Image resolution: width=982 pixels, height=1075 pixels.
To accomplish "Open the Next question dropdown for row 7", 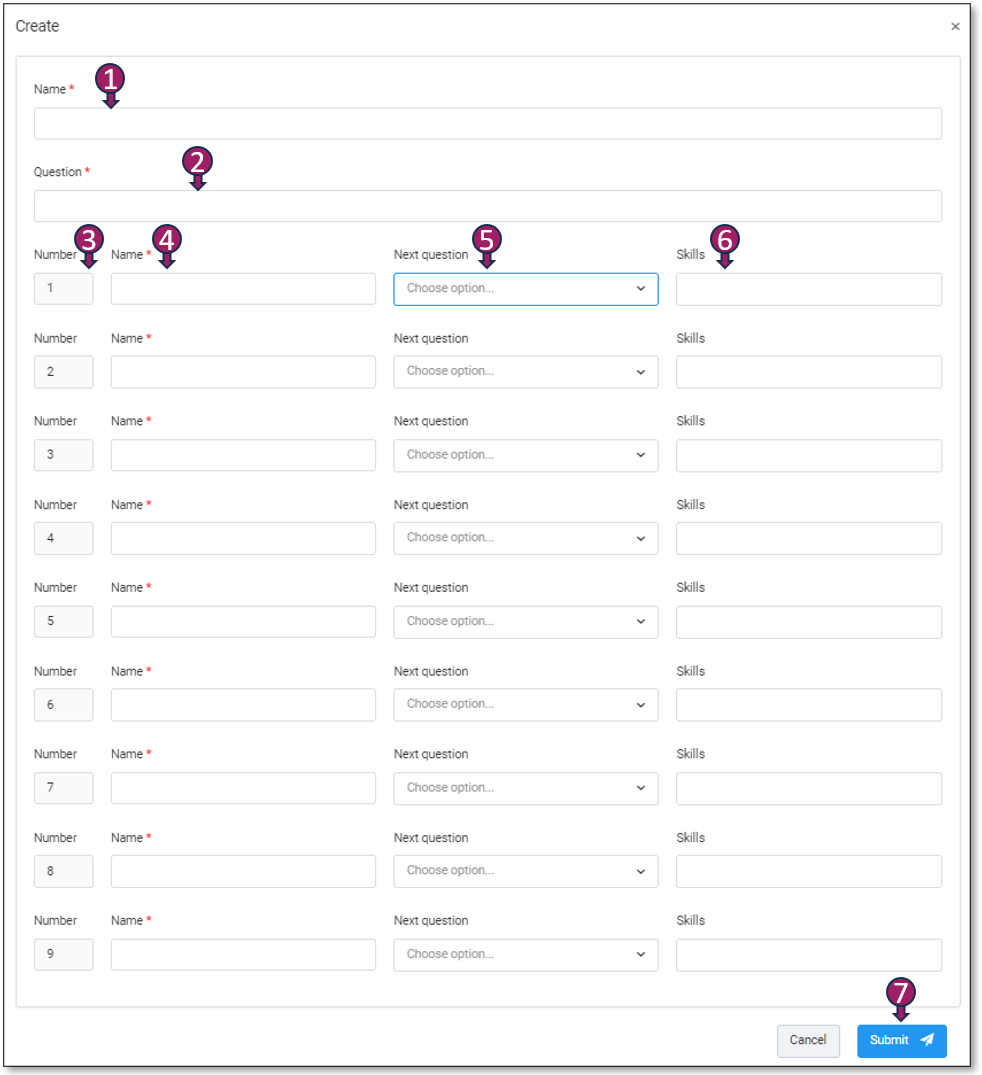I will [x=525, y=788].
